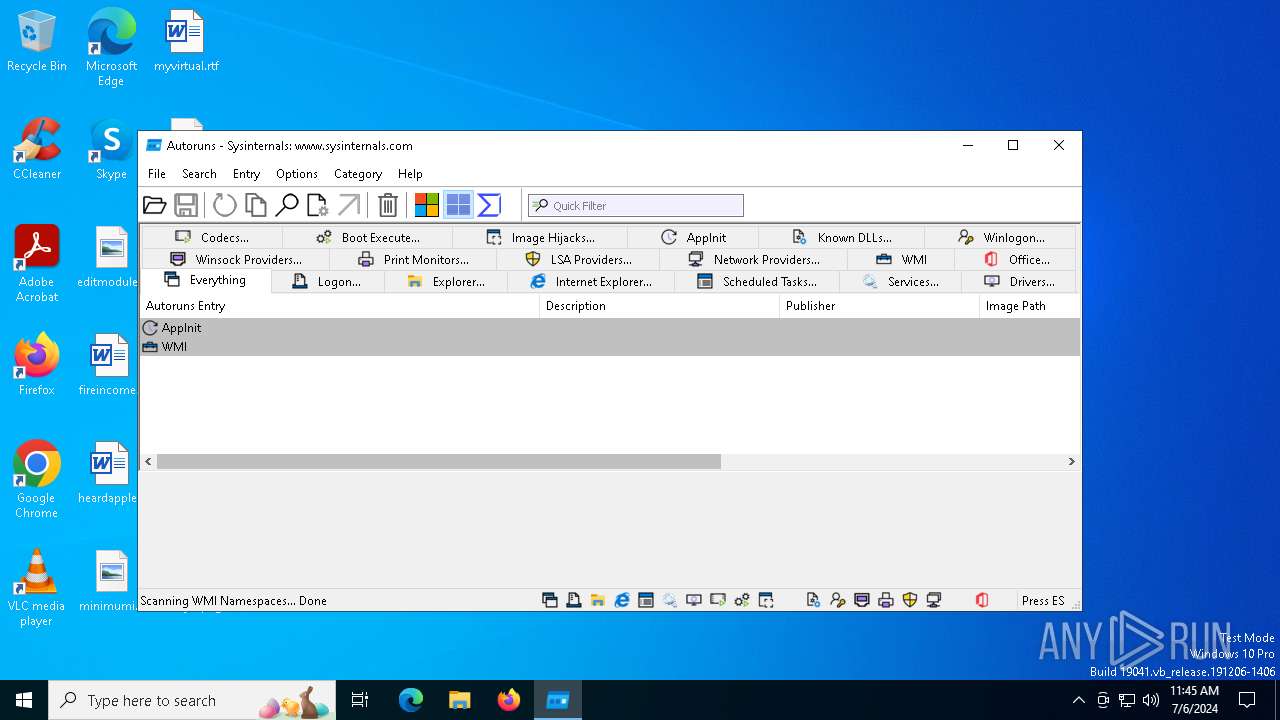Open the File menu
The height and width of the screenshot is (720, 1280).
157,174
